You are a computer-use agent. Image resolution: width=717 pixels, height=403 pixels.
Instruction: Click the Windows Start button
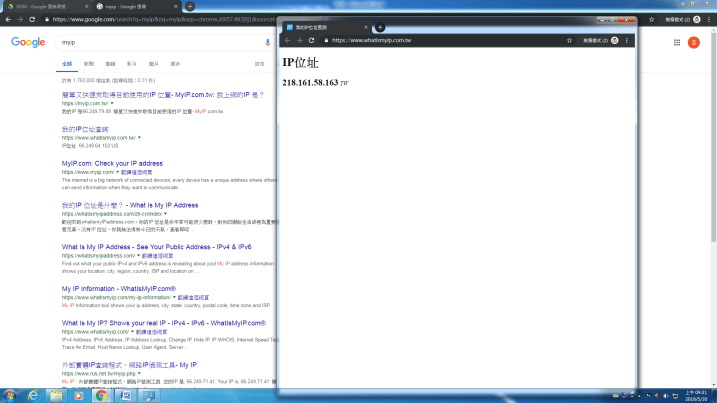pyautogui.click(x=10, y=395)
